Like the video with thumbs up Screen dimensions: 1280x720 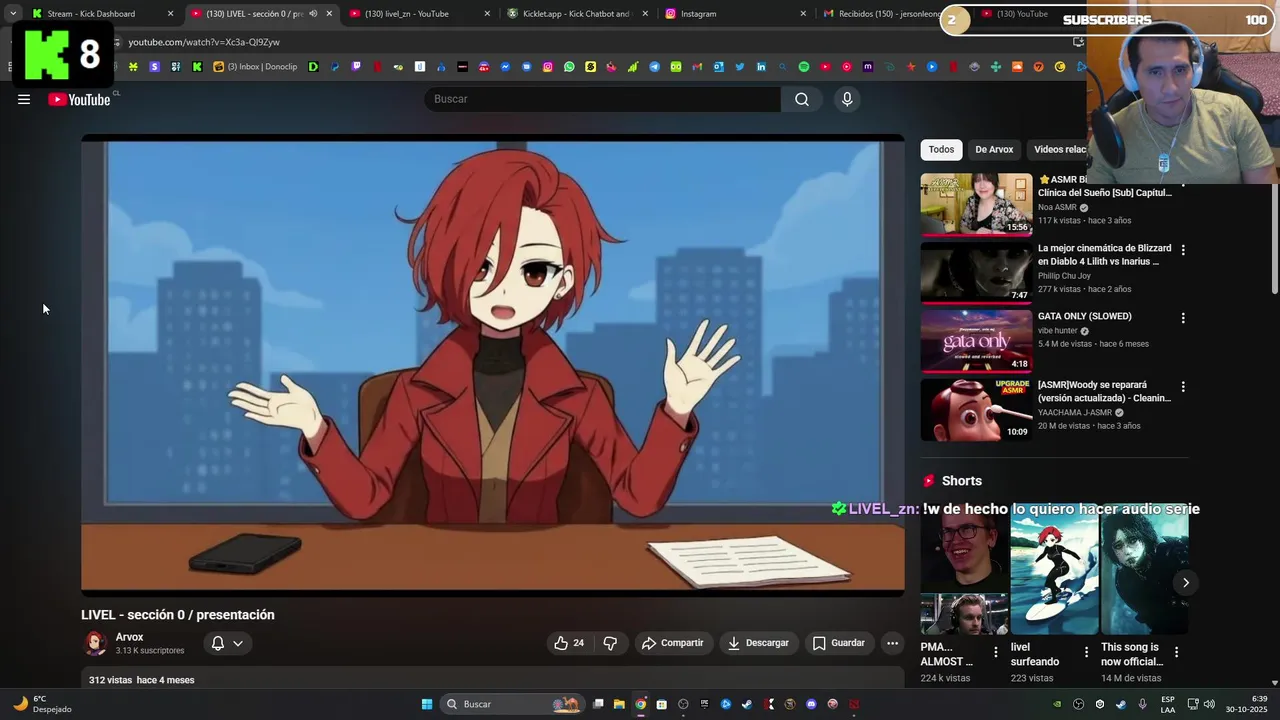569,643
